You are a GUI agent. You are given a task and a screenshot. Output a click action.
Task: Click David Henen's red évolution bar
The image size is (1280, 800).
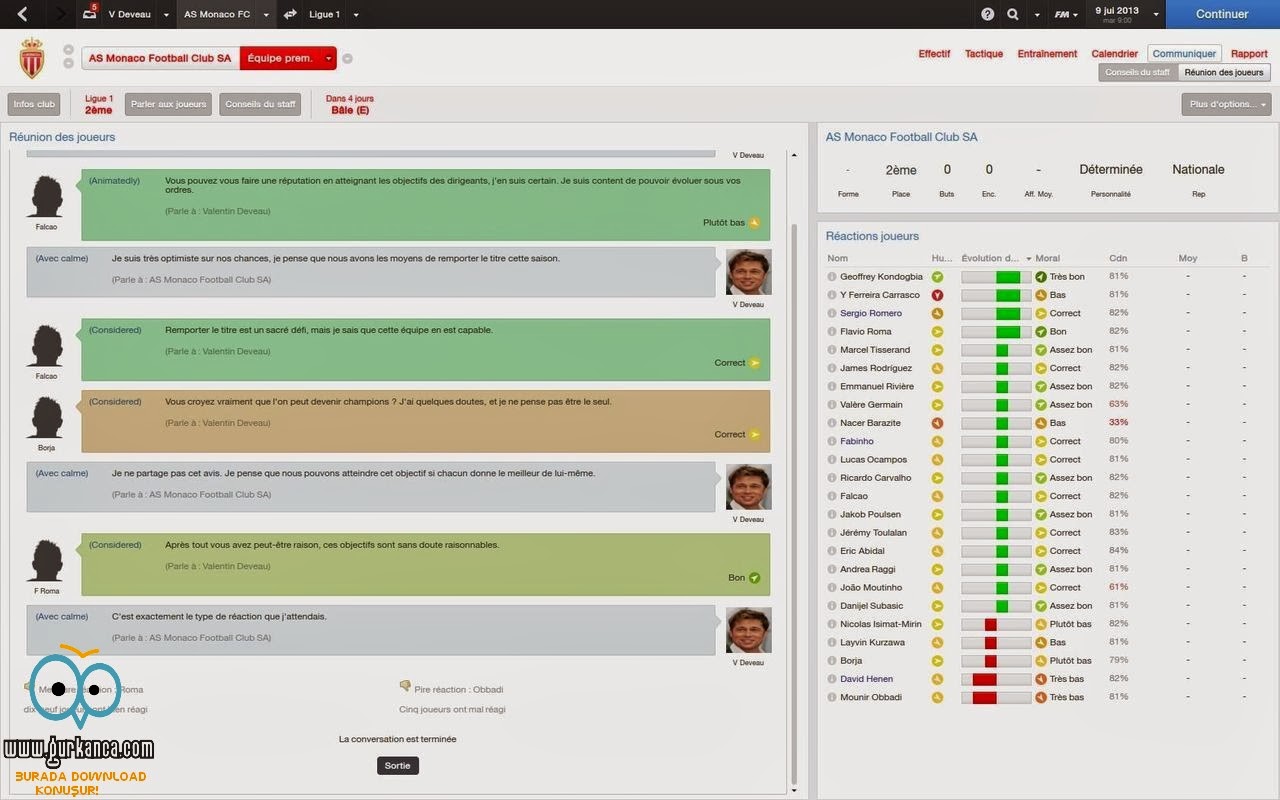[x=995, y=679]
